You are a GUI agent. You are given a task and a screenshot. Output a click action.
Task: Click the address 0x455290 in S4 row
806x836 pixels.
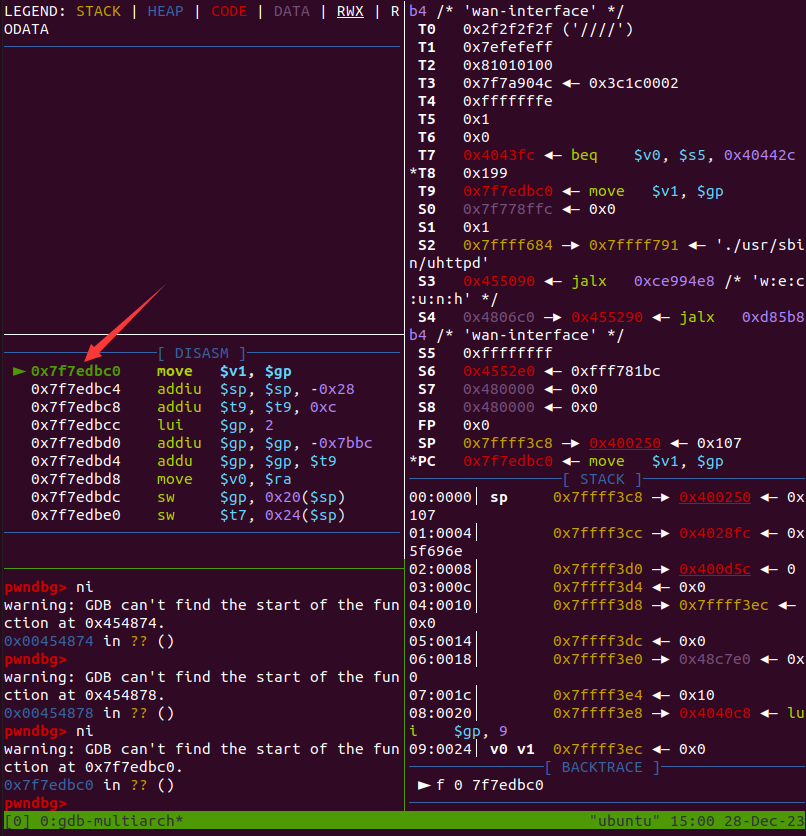click(607, 317)
